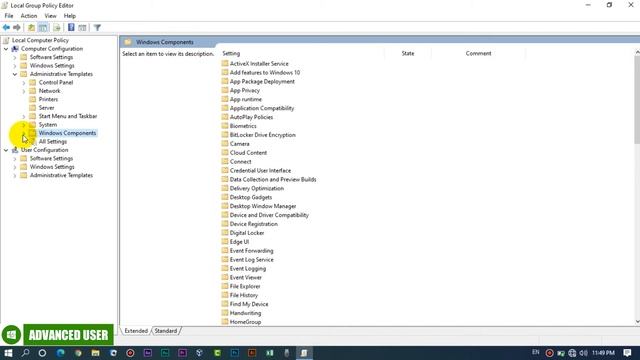The height and width of the screenshot is (360, 640).
Task: Select Windows Components in the tree
Action: pyautogui.click(x=67, y=133)
